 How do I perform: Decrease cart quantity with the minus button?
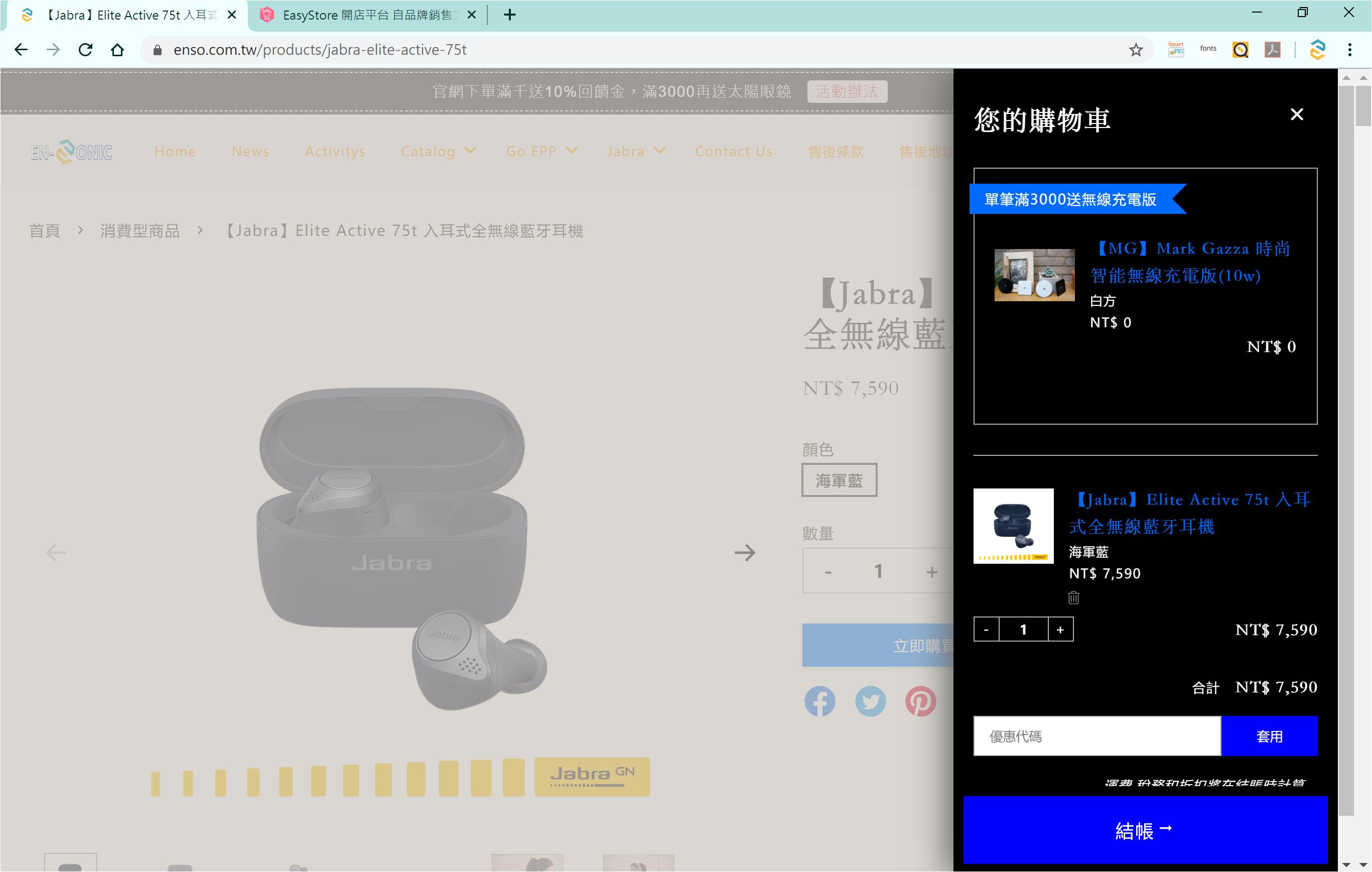986,630
